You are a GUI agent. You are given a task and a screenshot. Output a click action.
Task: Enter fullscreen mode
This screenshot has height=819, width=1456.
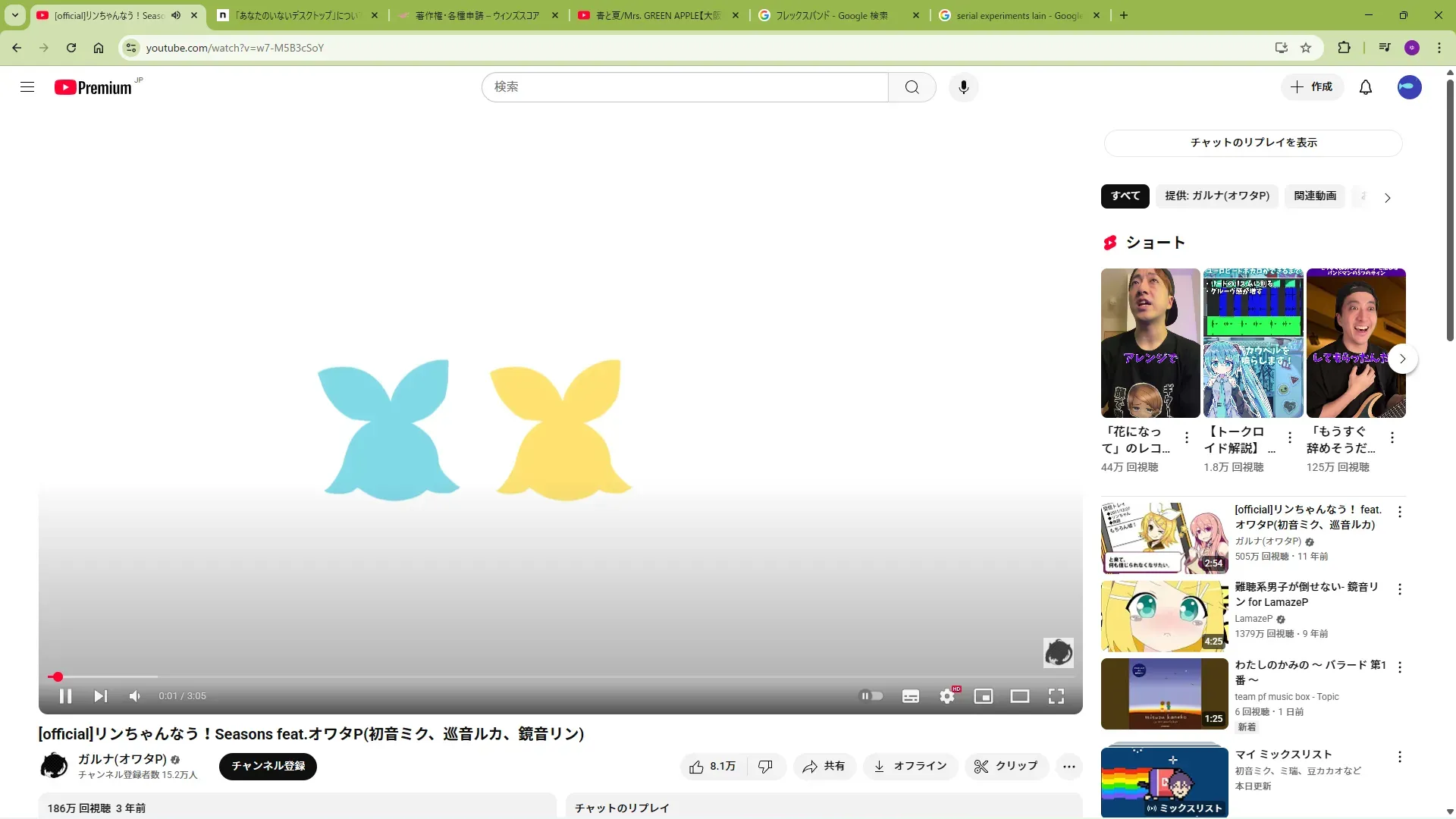pos(1056,696)
